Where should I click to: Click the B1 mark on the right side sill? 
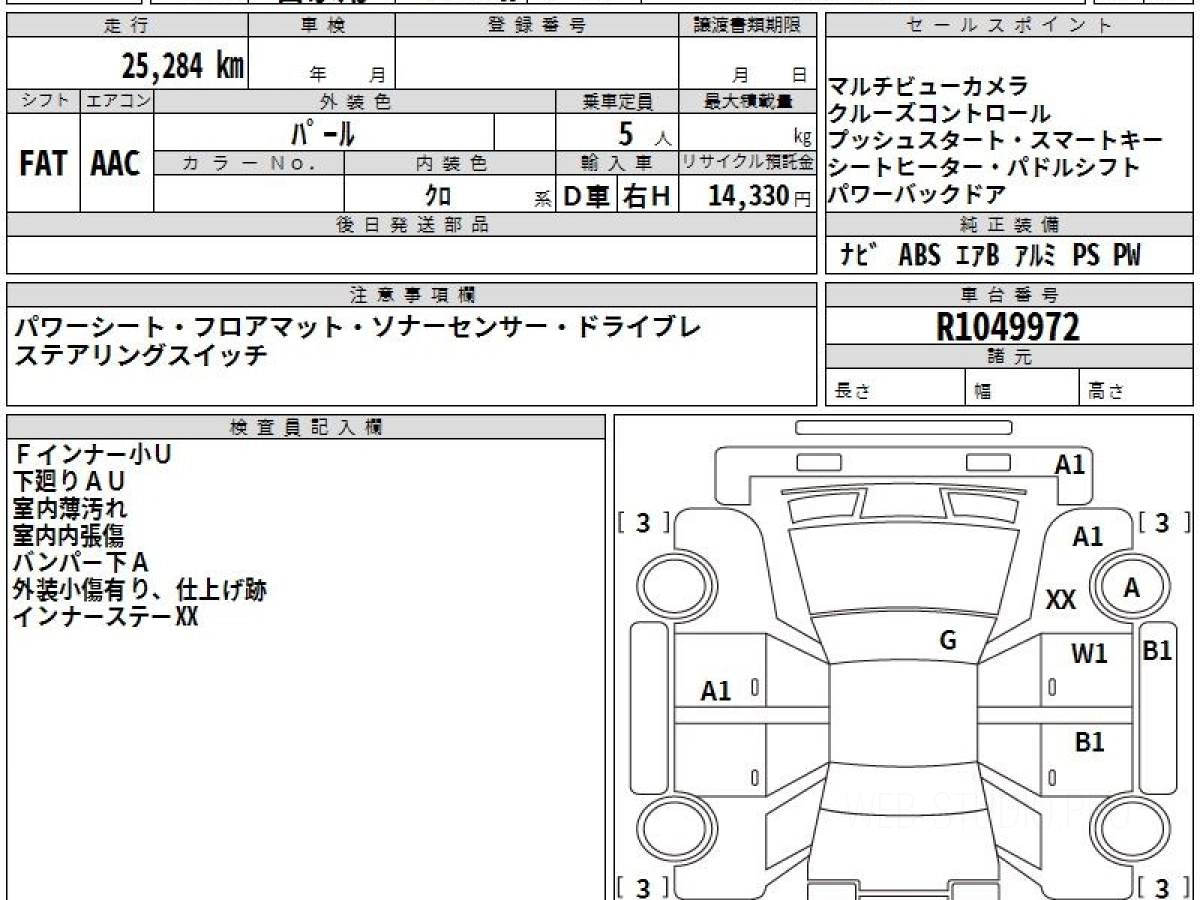[1157, 650]
